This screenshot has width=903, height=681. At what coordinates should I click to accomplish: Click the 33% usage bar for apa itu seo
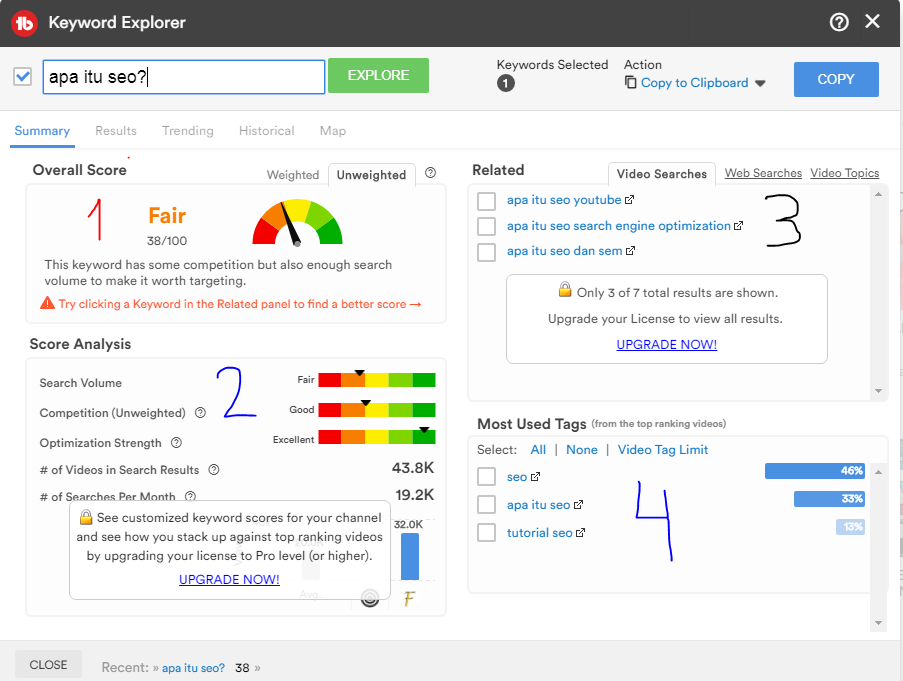point(829,499)
